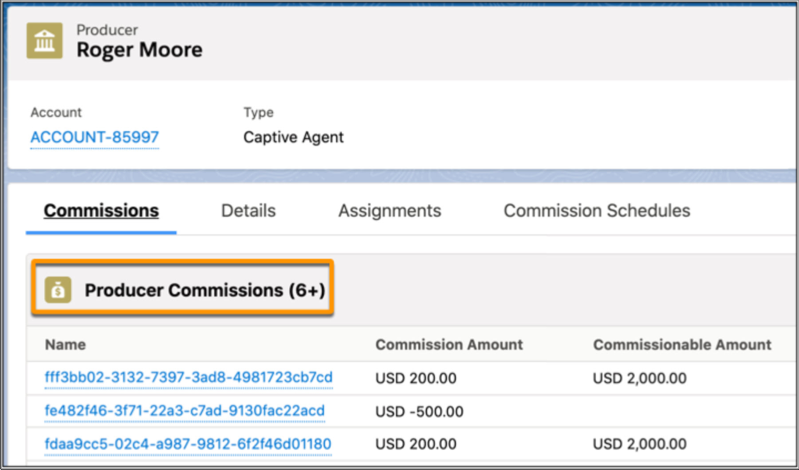
Task: Click the Producer Commissions money bag icon
Action: pyautogui.click(x=58, y=290)
